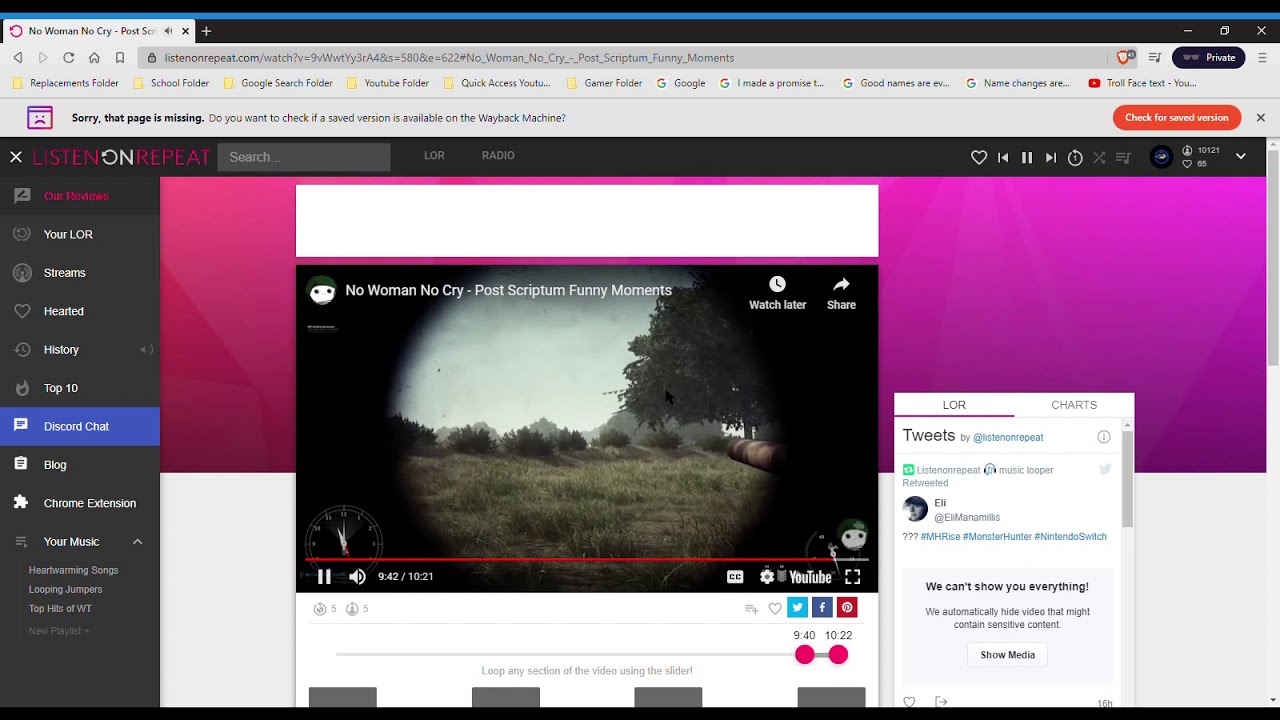Open the LOR menu in the header

(x=434, y=155)
